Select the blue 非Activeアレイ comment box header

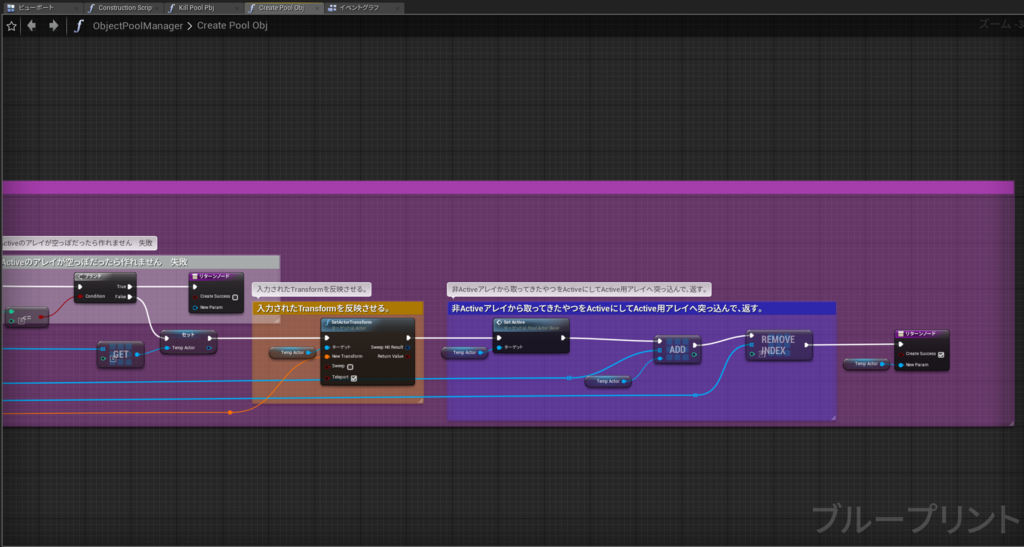tap(641, 308)
